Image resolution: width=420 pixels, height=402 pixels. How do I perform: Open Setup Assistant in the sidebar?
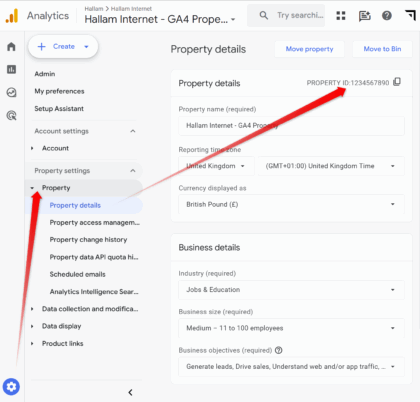pos(59,109)
